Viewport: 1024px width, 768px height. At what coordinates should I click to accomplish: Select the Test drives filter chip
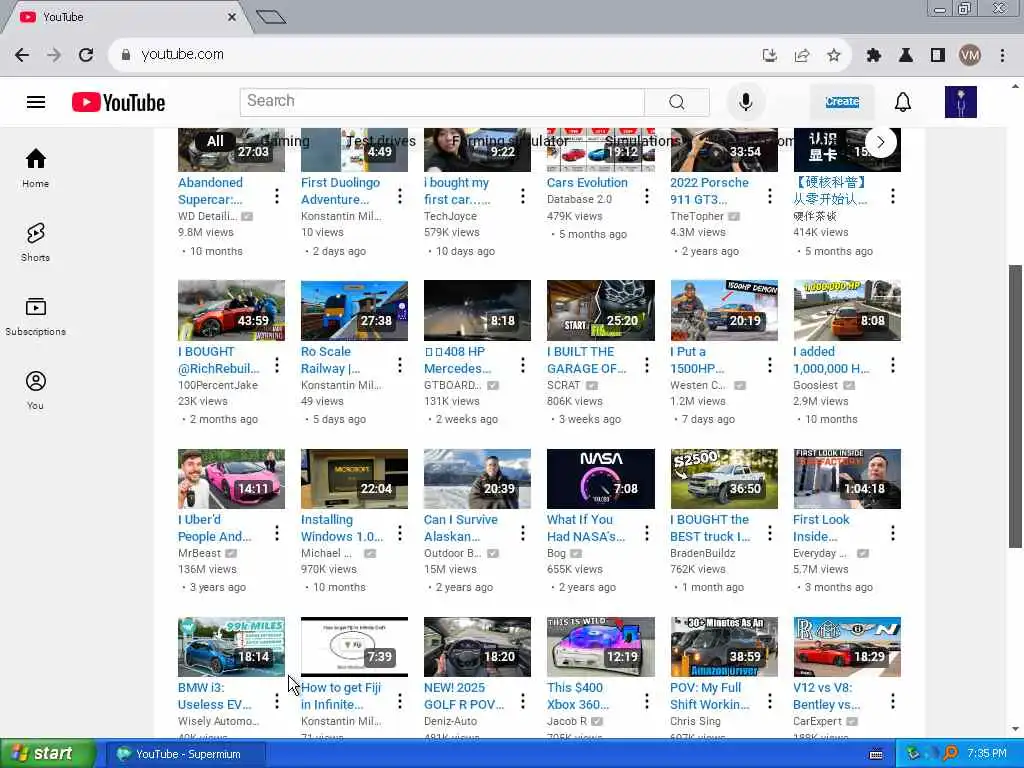[380, 141]
